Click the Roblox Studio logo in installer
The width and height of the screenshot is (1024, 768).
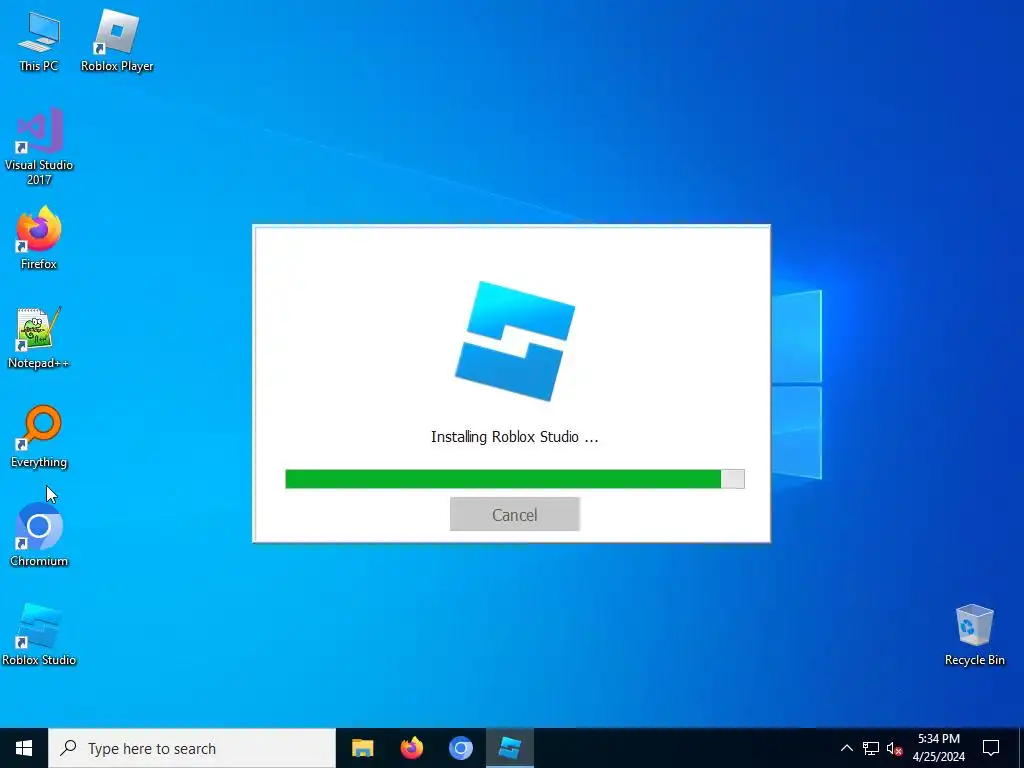[515, 341]
